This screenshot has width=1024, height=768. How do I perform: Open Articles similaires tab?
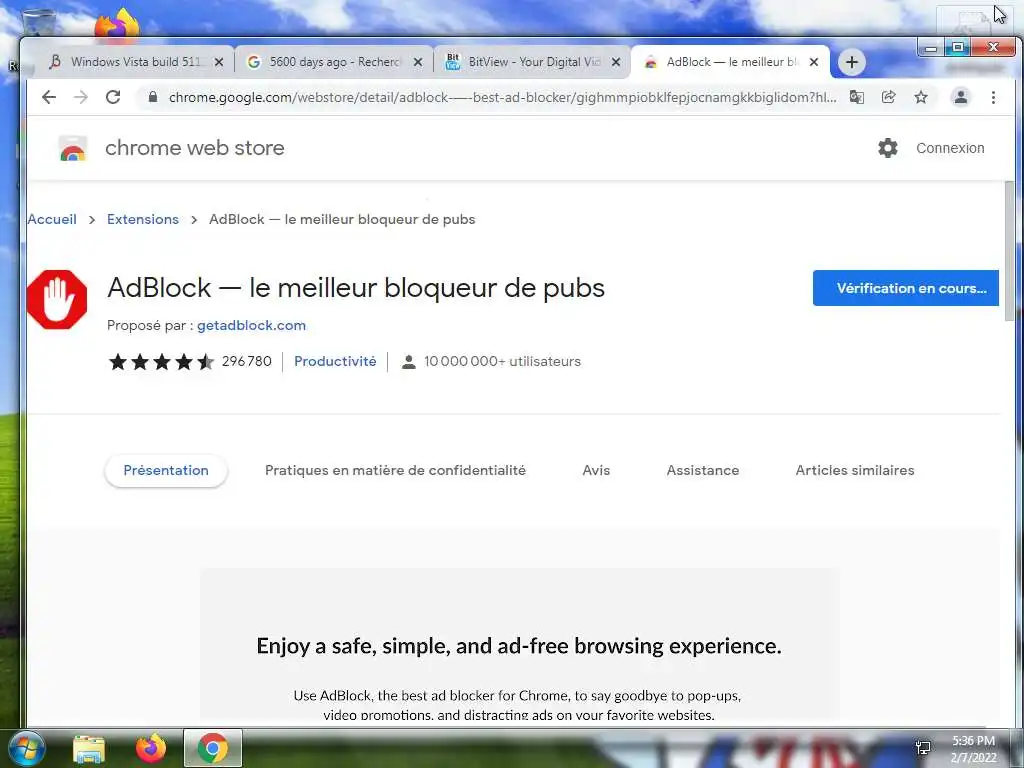(x=855, y=470)
